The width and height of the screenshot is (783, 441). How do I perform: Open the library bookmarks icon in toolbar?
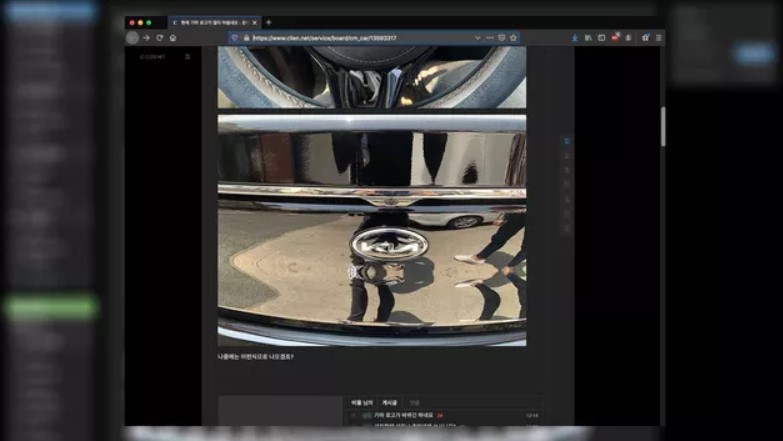pos(588,38)
